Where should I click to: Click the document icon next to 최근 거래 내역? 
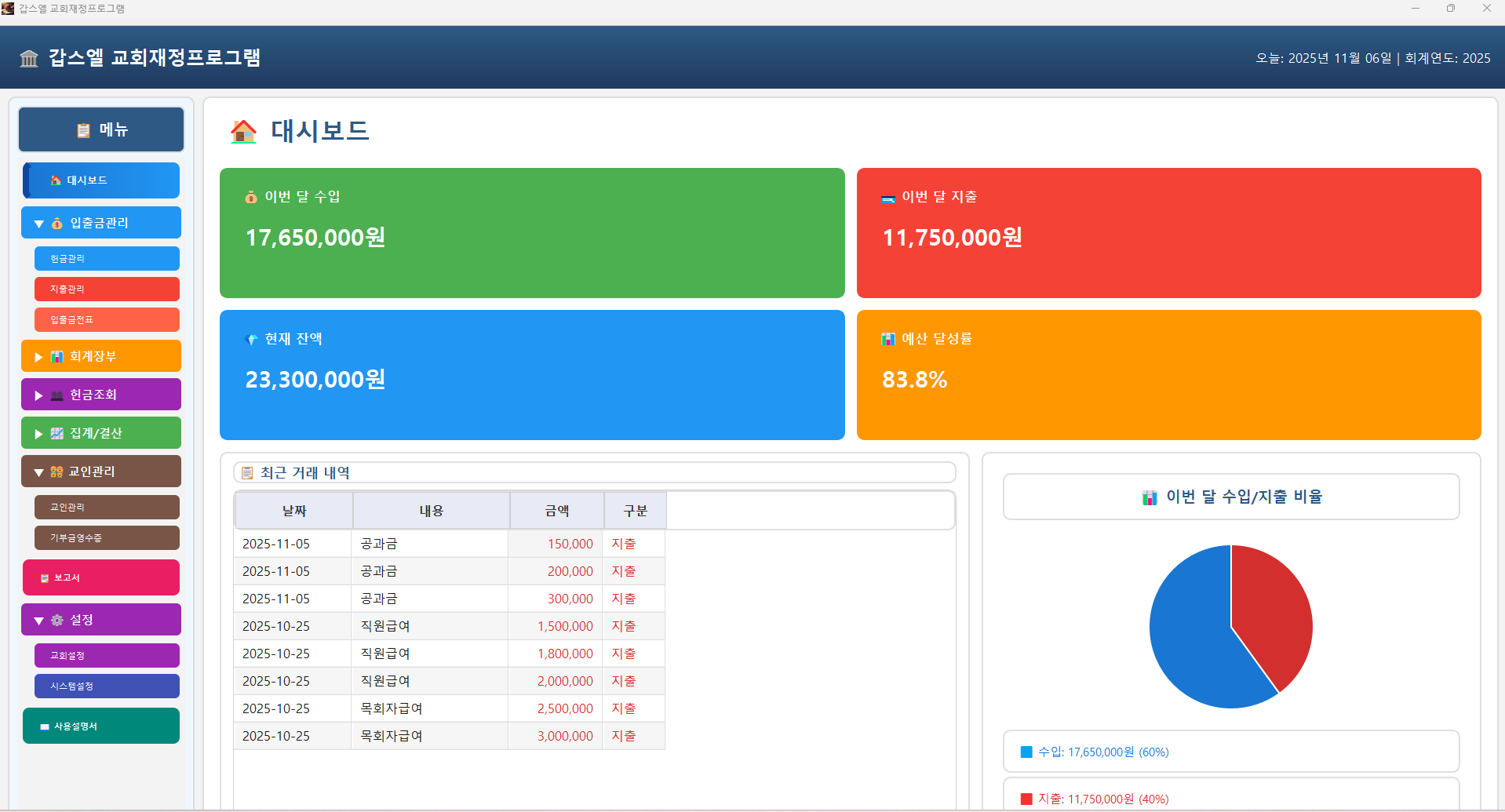pos(246,472)
